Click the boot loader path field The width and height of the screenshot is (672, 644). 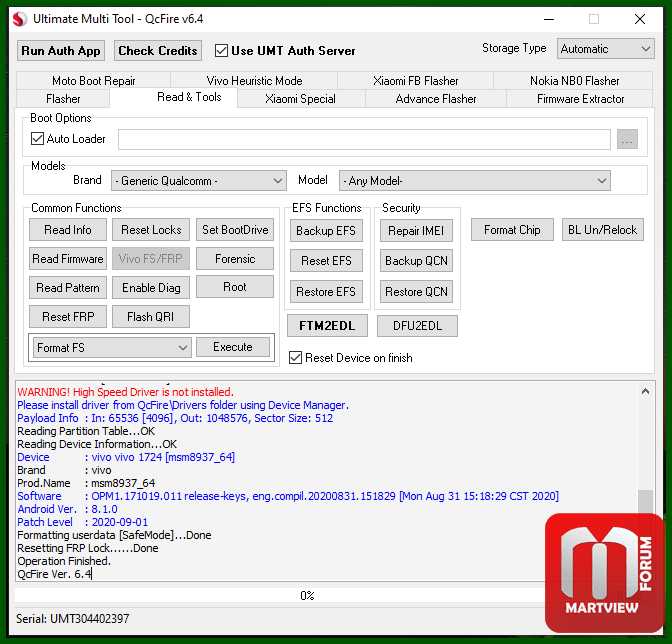pyautogui.click(x=364, y=140)
